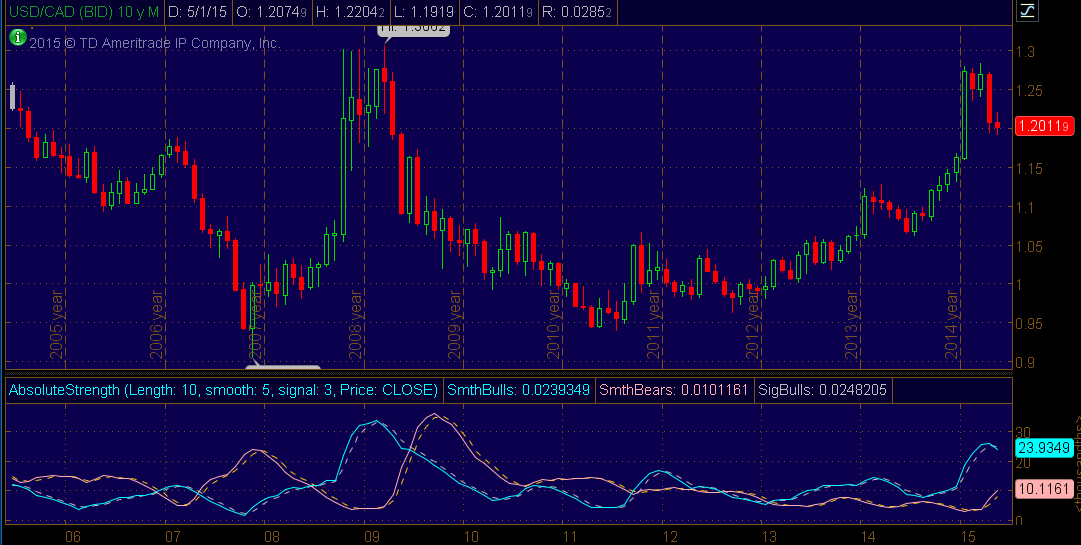The width and height of the screenshot is (1081, 545).
Task: Click the 1.25 price axis label
Action: pos(1029,91)
